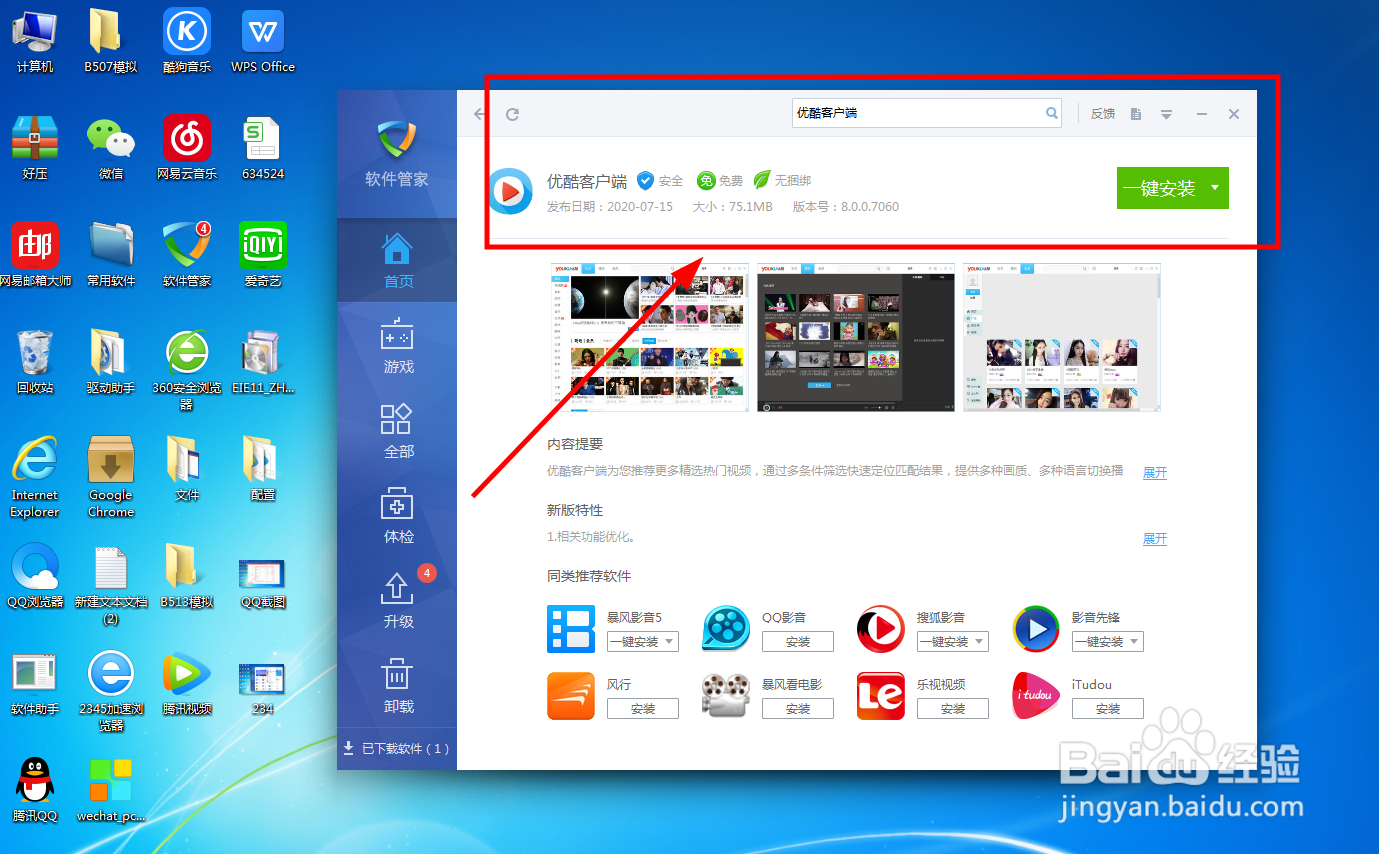Open the 体检 section in the sidebar

click(397, 515)
